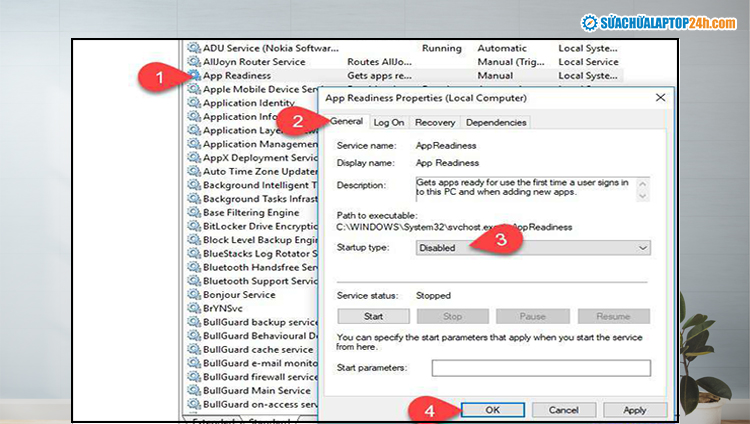This screenshot has width=750, height=424.
Task: Open the Startup type dropdown
Action: (x=532, y=248)
